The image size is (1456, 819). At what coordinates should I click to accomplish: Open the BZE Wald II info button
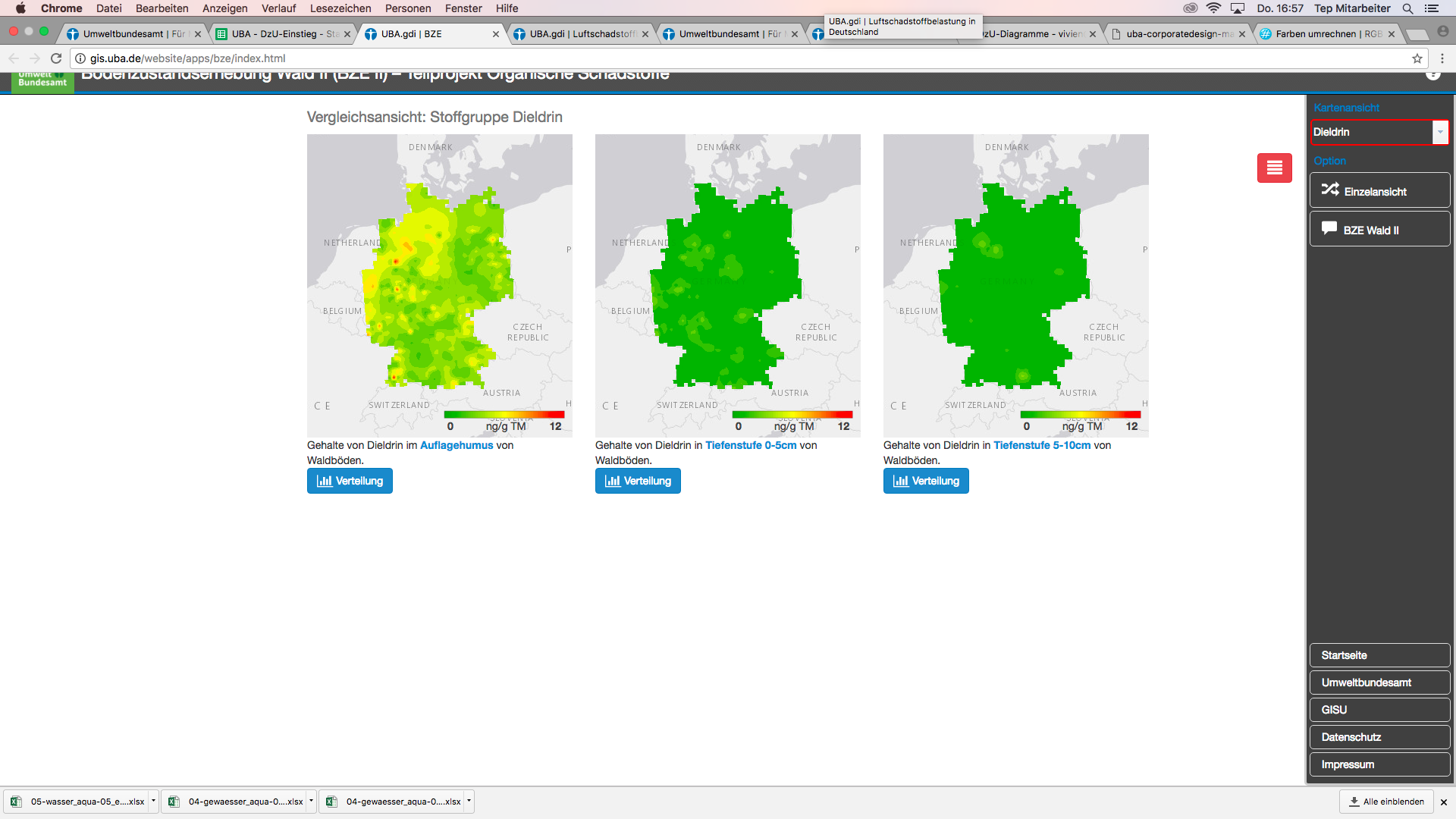click(x=1379, y=229)
